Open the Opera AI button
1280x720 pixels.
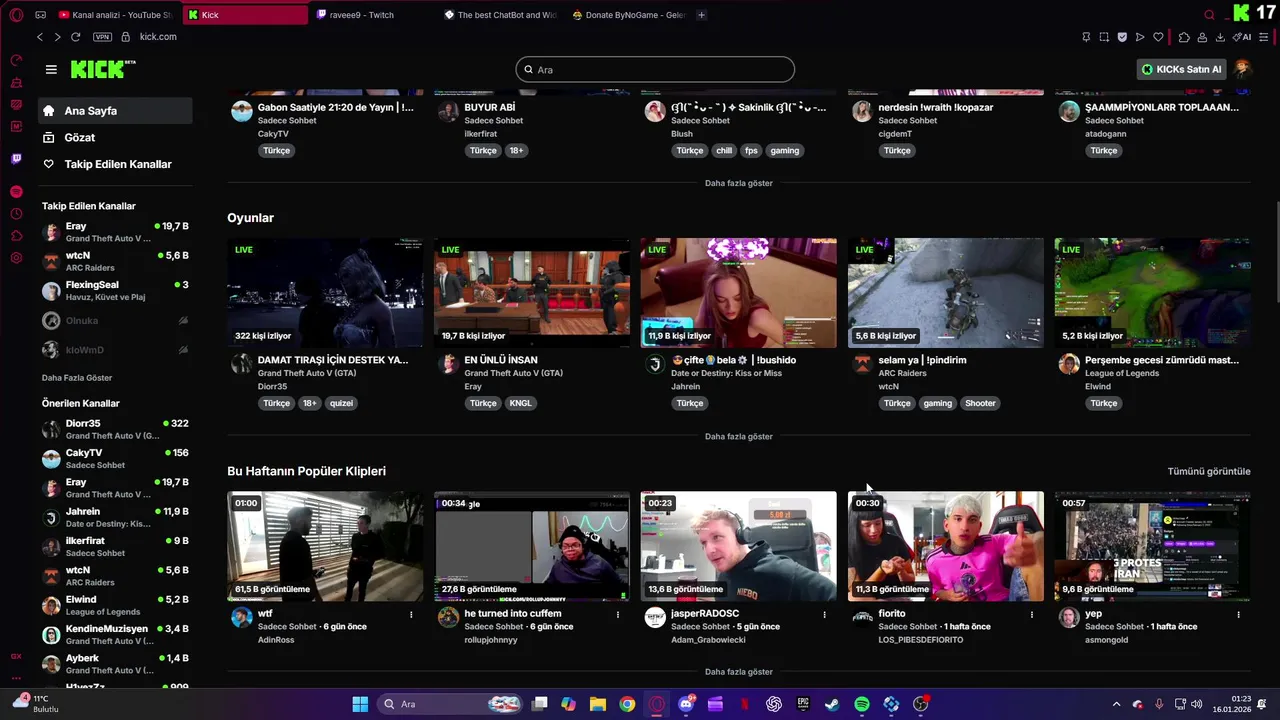pos(1243,37)
